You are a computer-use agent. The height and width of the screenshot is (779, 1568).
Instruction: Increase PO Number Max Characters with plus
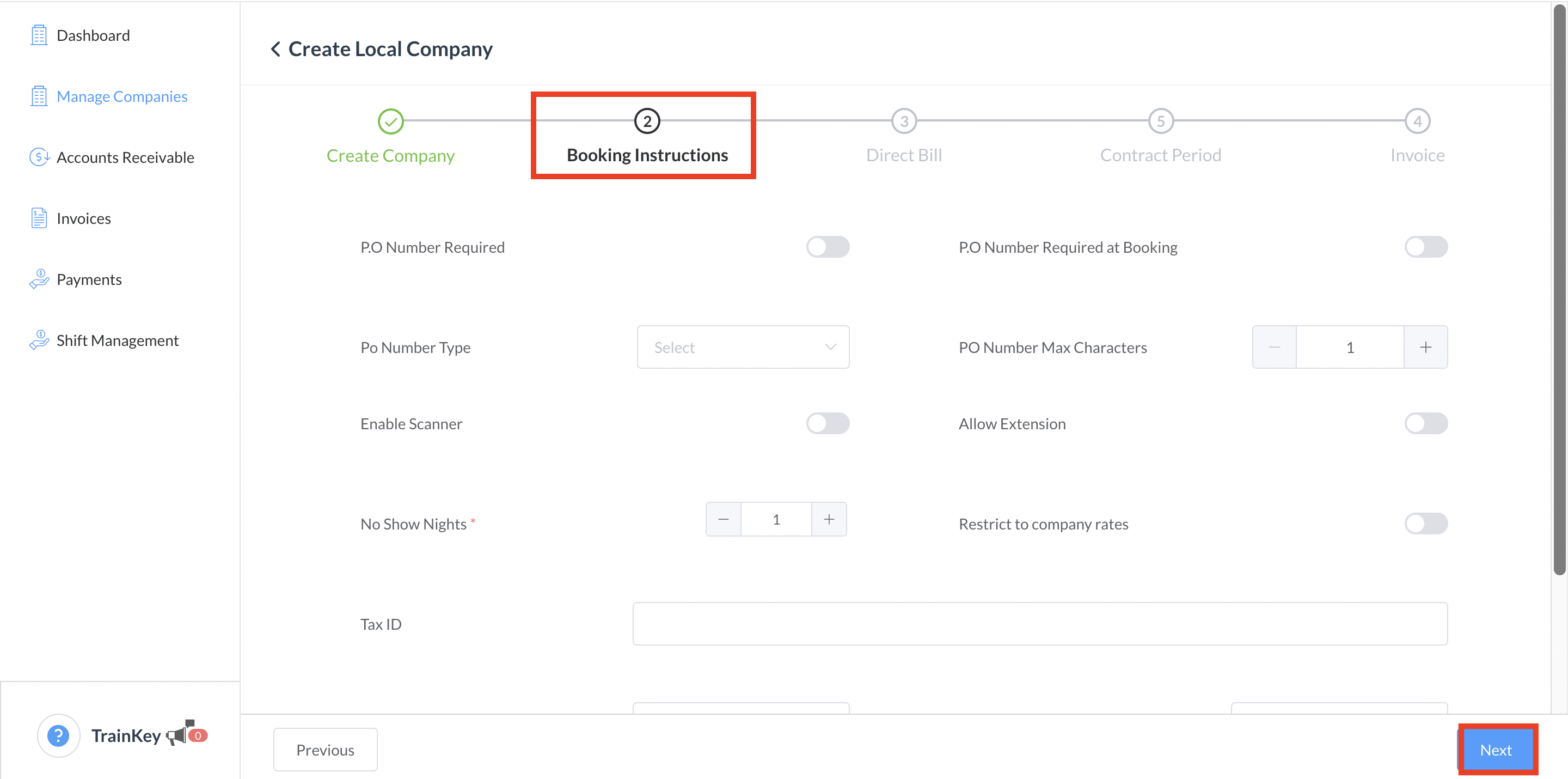pos(1425,347)
